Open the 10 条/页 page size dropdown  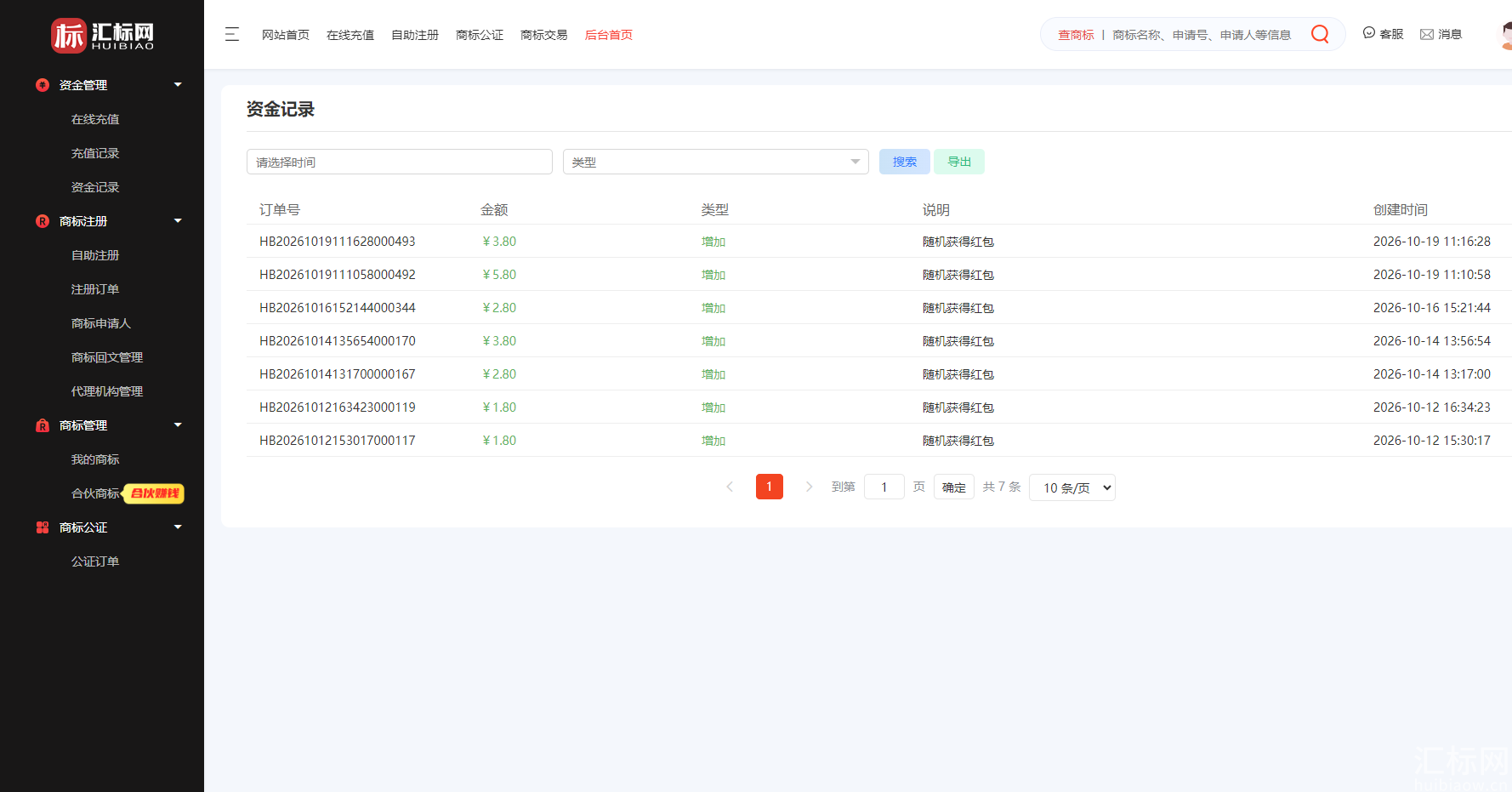click(1072, 487)
